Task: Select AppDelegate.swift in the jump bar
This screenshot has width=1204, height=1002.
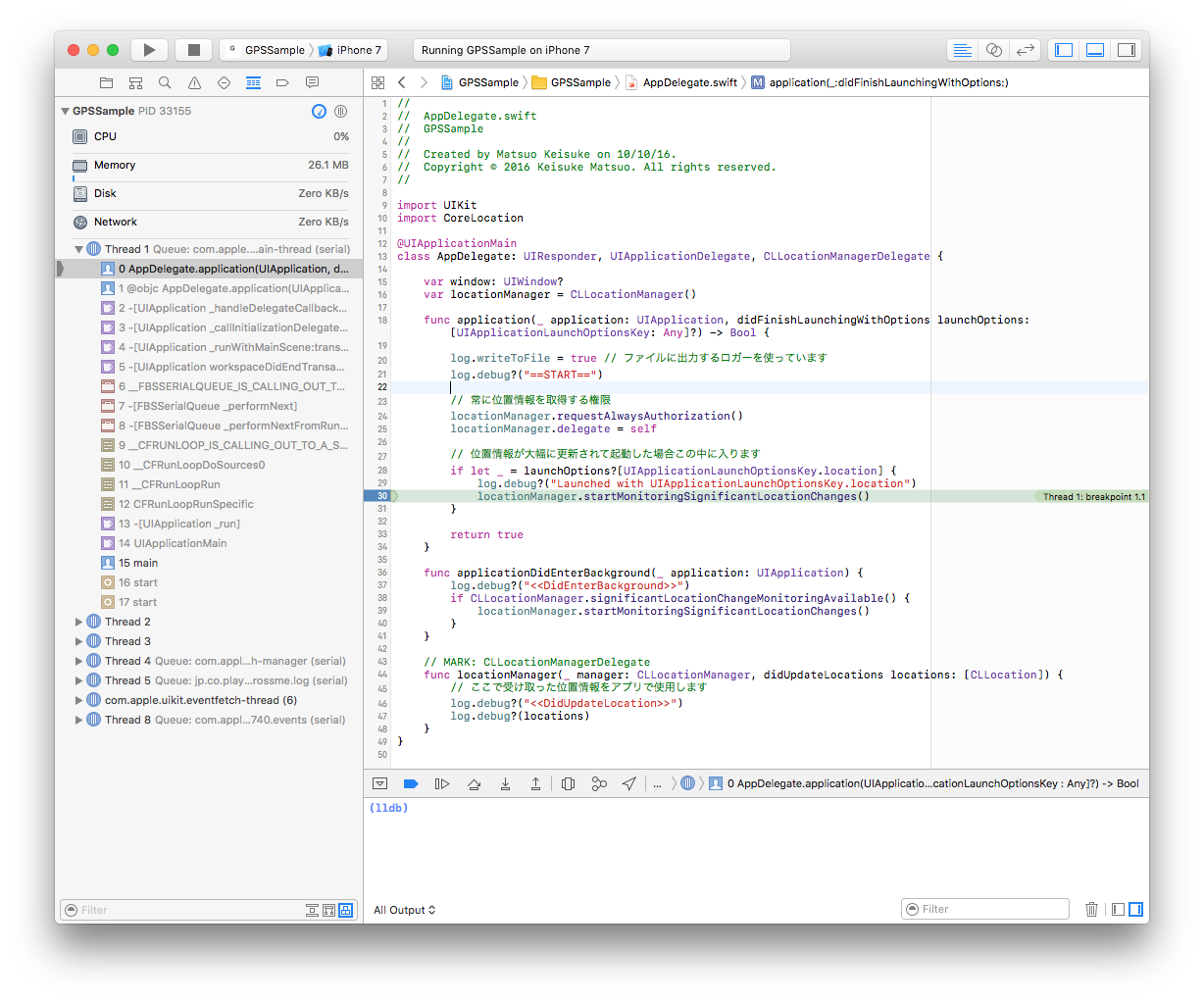Action: 689,82
